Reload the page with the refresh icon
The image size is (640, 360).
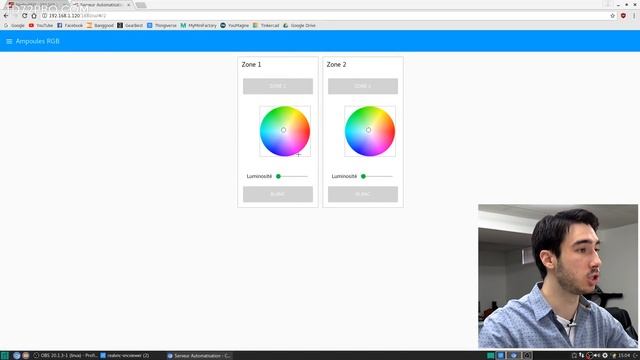24,16
